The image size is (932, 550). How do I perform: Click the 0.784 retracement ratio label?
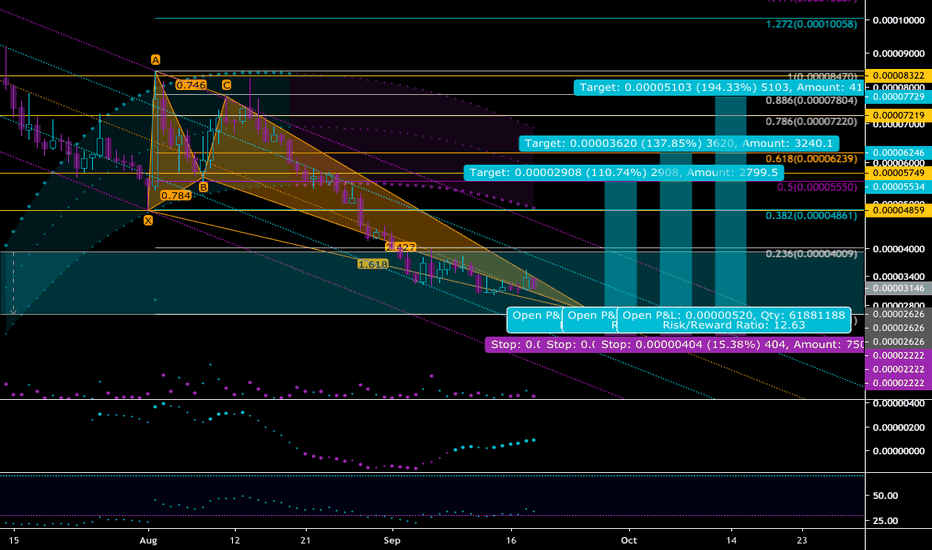coord(176,196)
